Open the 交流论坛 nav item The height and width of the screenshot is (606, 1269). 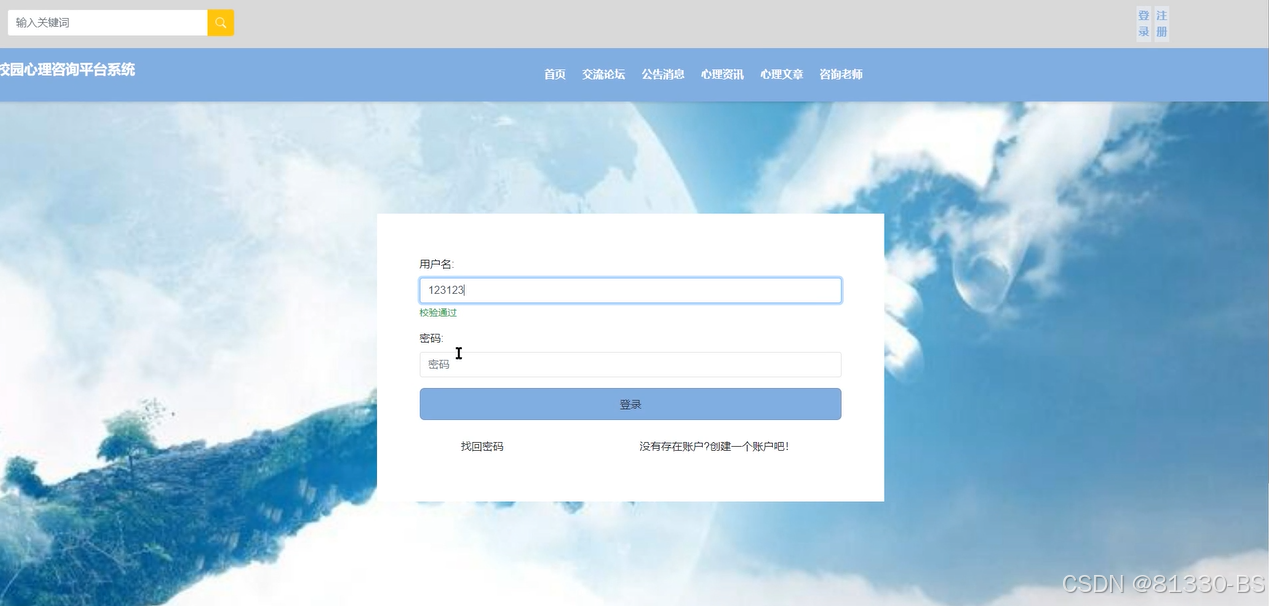pyautogui.click(x=604, y=74)
